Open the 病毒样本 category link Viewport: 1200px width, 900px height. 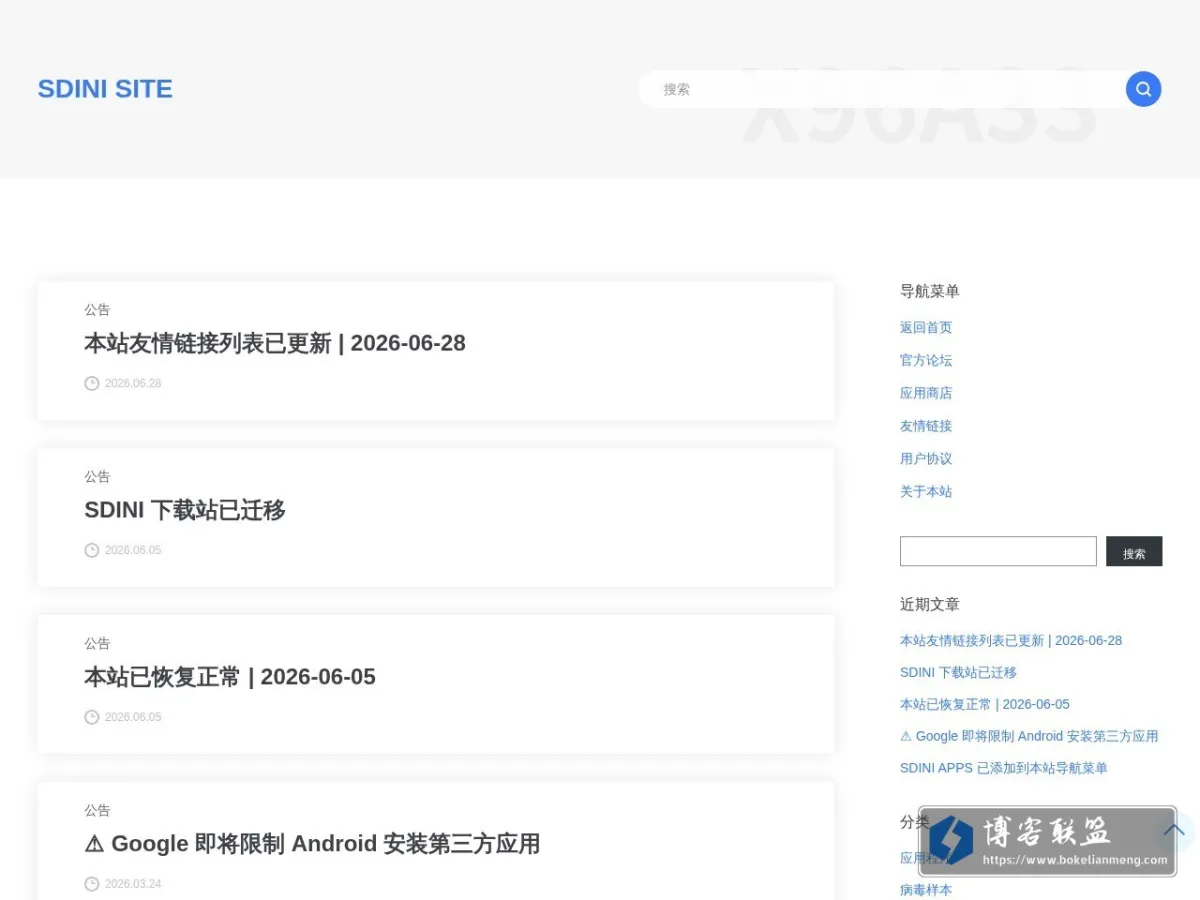(926, 890)
